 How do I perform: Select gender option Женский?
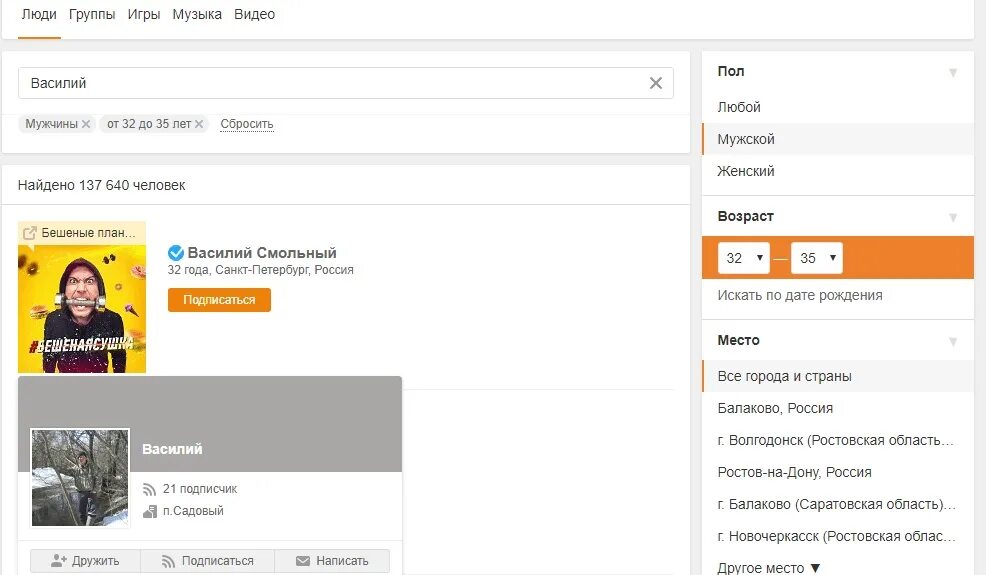pyautogui.click(x=838, y=171)
